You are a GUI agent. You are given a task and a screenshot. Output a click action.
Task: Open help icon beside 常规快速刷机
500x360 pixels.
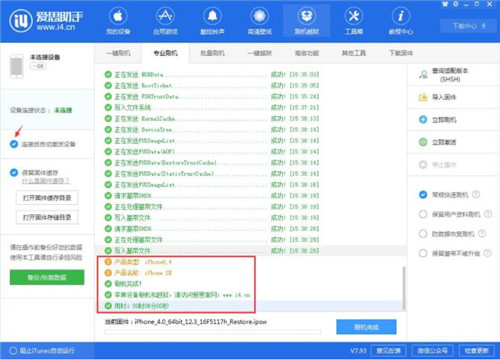pyautogui.click(x=476, y=194)
